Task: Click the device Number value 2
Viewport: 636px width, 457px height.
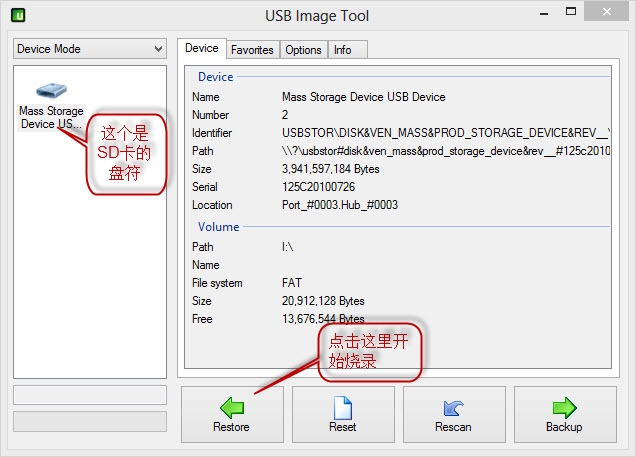Action: pyautogui.click(x=285, y=115)
